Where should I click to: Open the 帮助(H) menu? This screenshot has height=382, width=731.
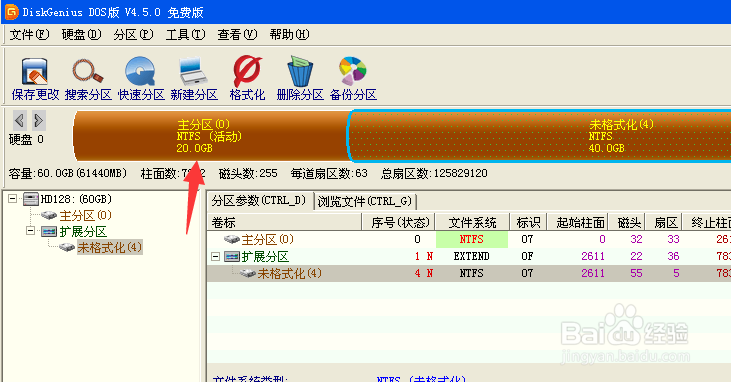point(290,35)
